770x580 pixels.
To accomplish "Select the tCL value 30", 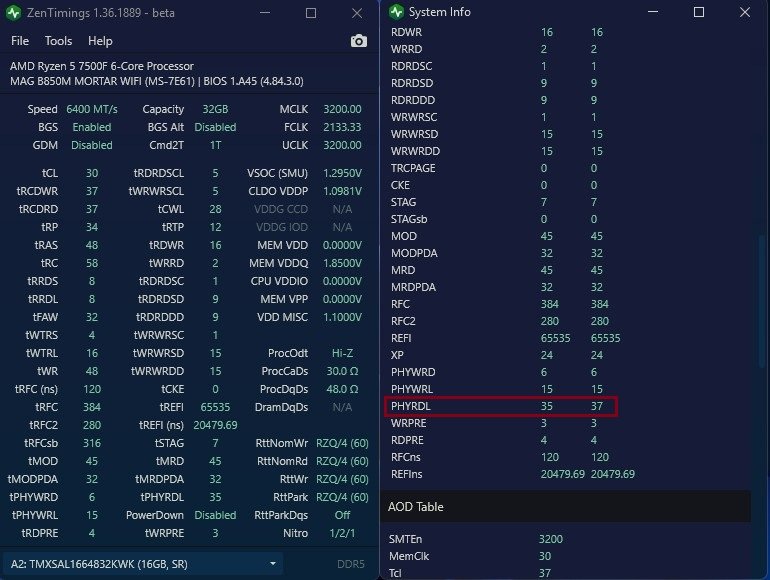I will (92, 173).
